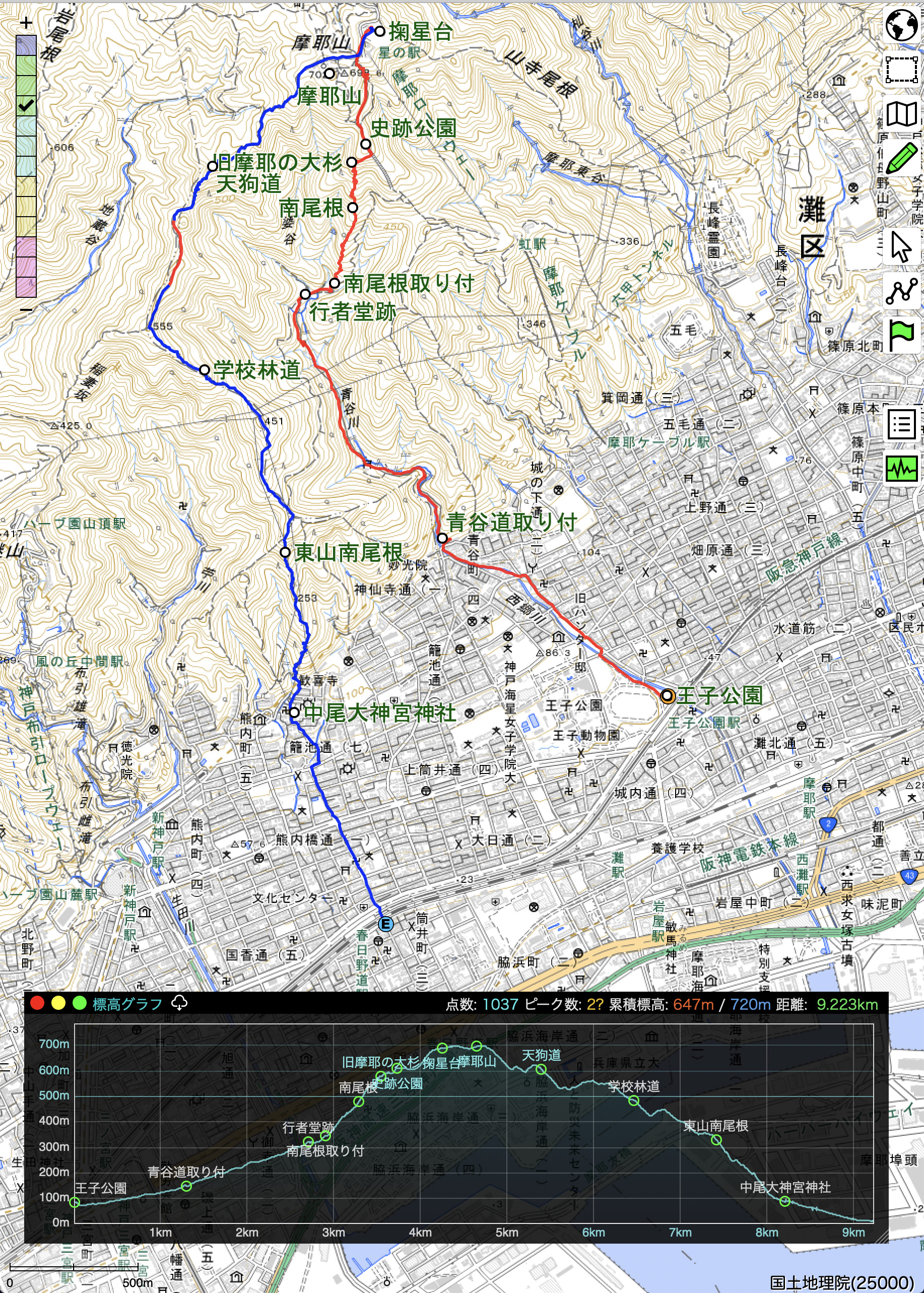Image resolution: width=924 pixels, height=1293 pixels.
Task: Select the connected-nodes route tool
Action: [x=902, y=291]
